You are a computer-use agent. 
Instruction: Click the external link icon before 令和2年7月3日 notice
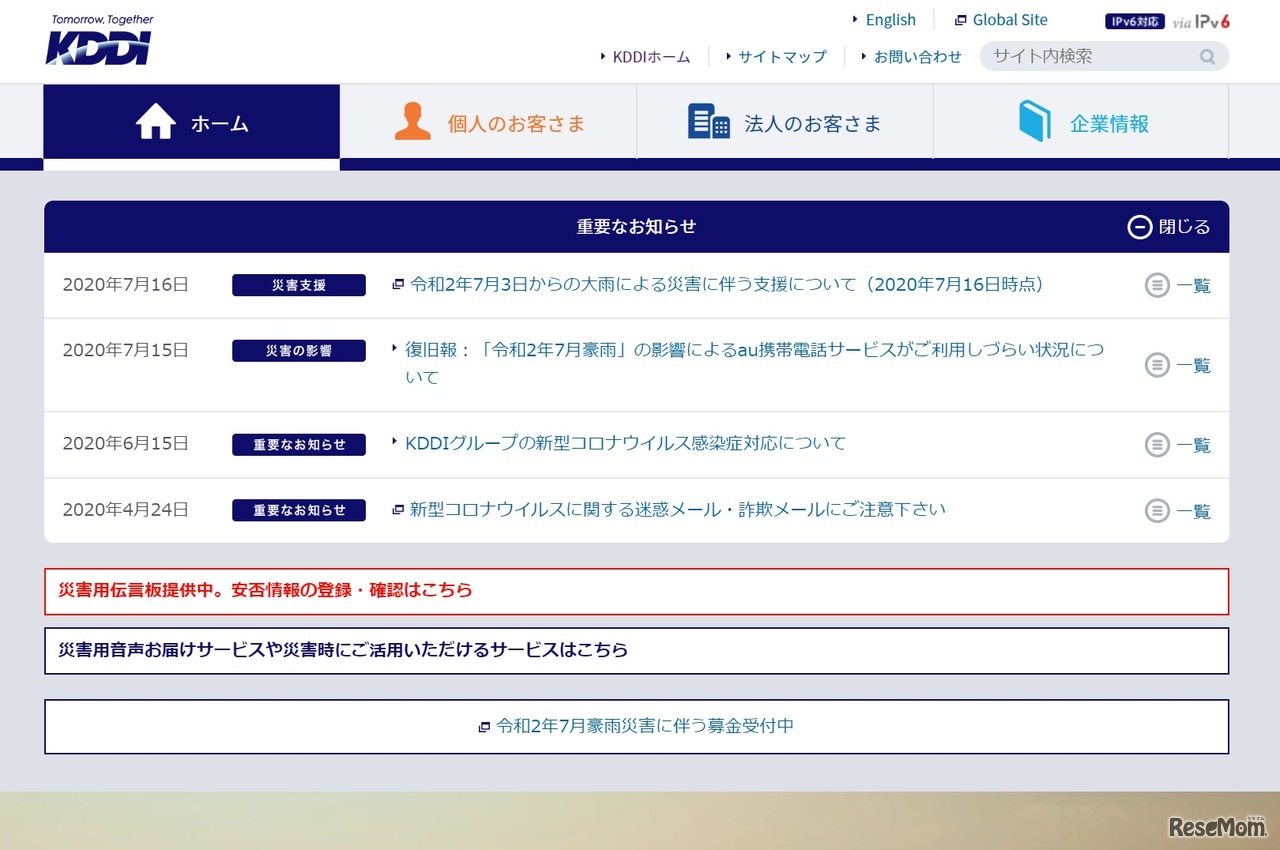(x=397, y=285)
